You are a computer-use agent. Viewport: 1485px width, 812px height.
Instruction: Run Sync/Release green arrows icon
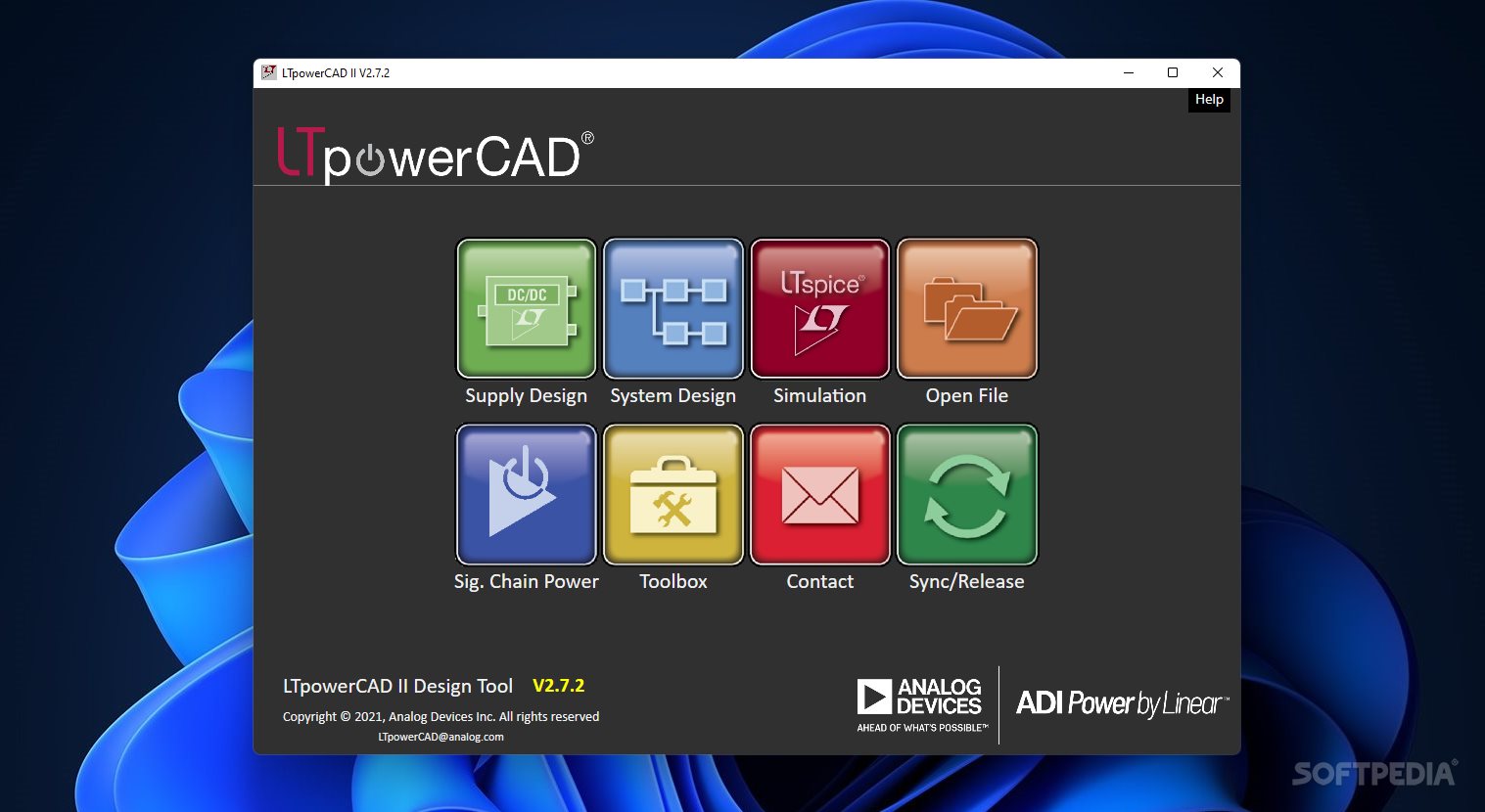point(967,494)
